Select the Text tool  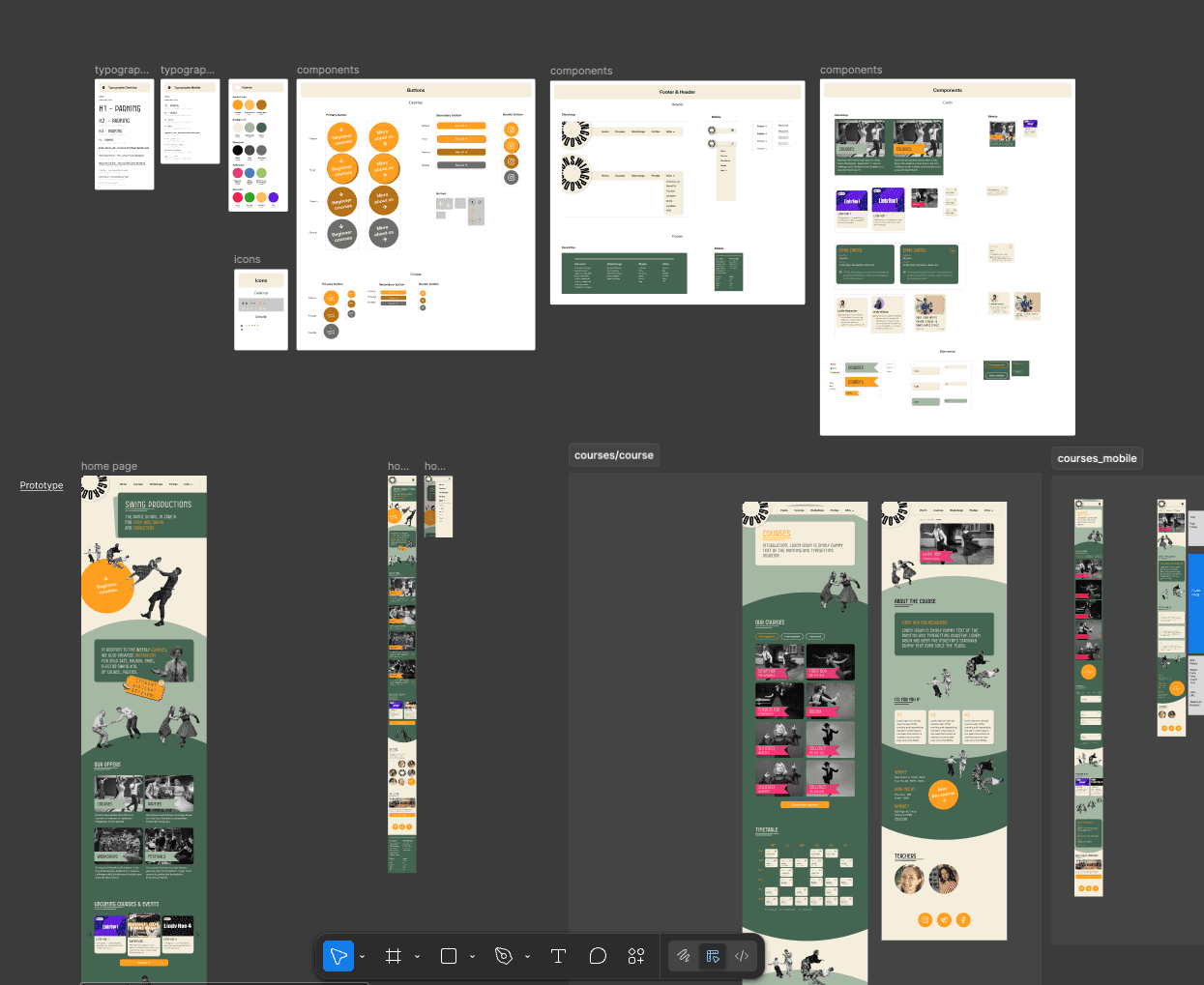558,955
